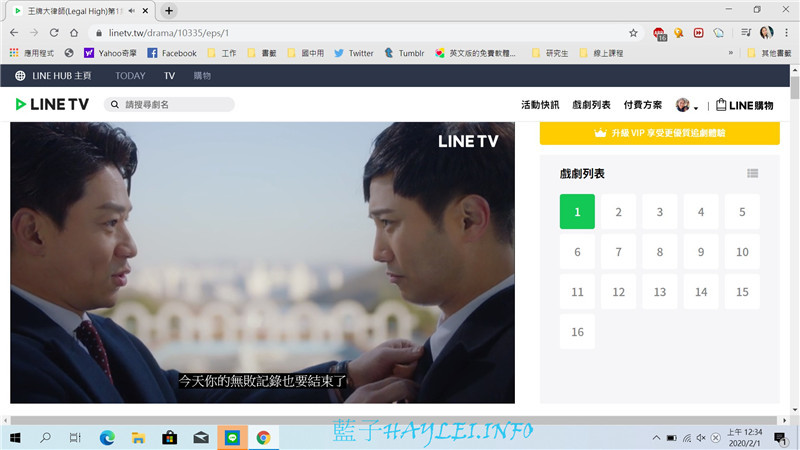Image resolution: width=800 pixels, height=450 pixels.
Task: Go to LINE HUB 主頁
Action: 53,76
